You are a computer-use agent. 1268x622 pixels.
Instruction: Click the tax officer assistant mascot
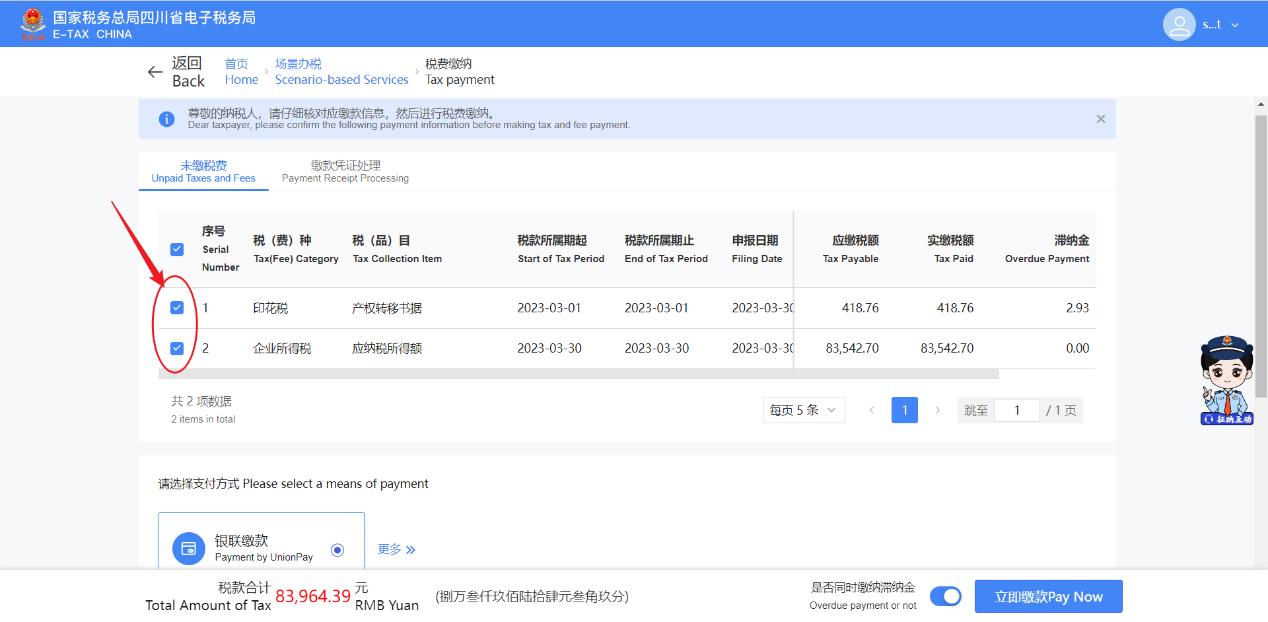tap(1226, 380)
